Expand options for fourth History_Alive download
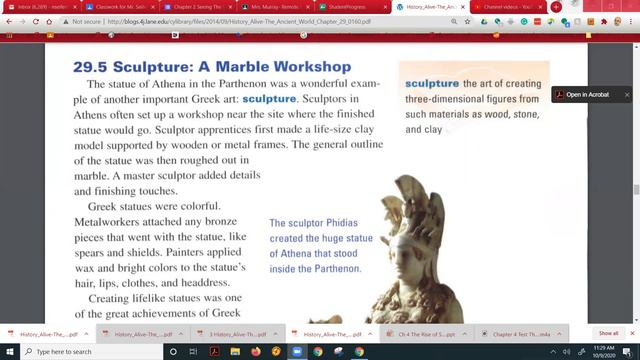640x360 pixels. pyautogui.click(x=370, y=334)
